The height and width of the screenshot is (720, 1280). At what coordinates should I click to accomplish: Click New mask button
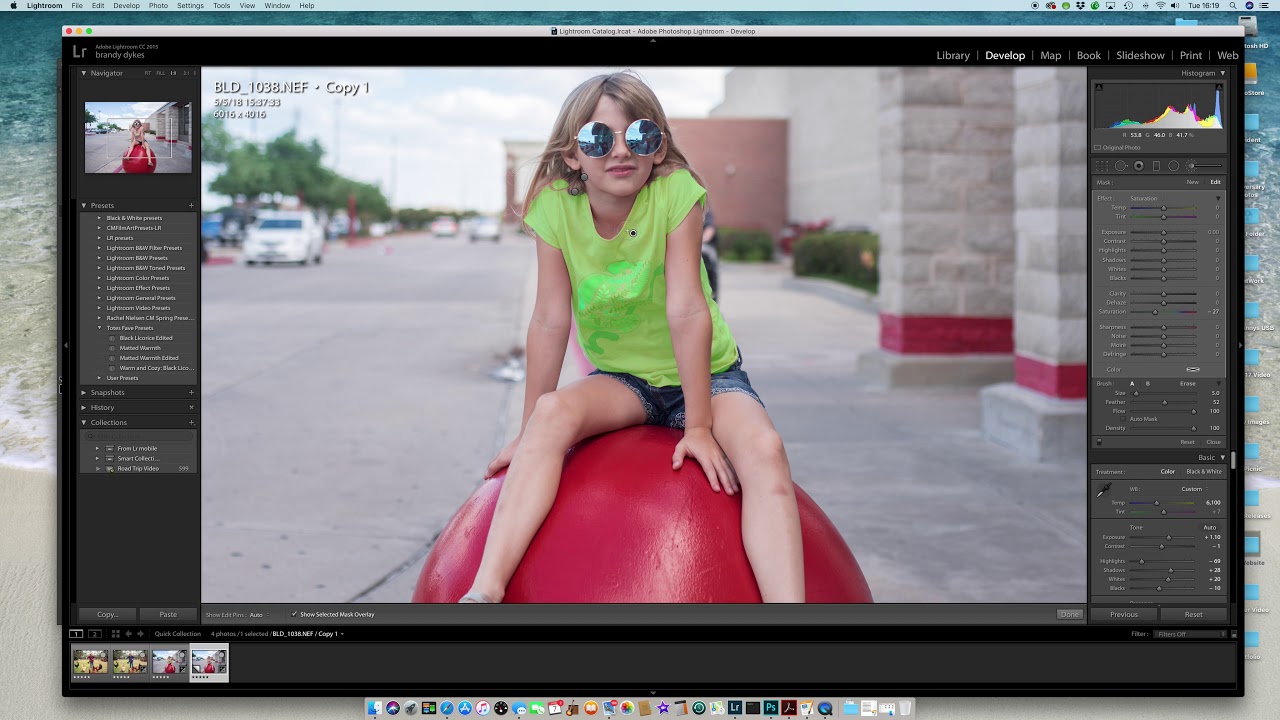(x=1192, y=182)
